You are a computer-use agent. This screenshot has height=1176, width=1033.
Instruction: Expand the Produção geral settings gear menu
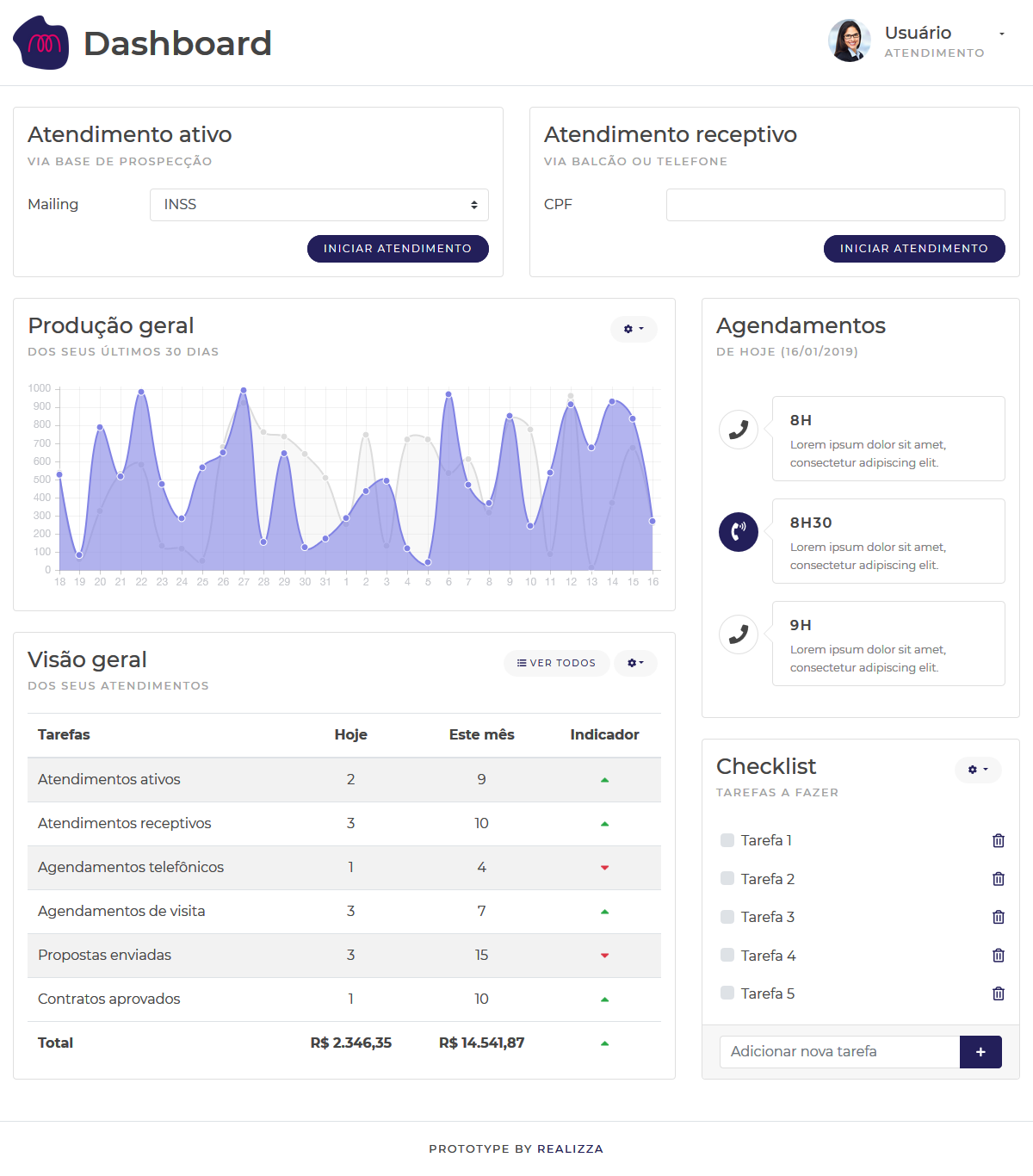click(634, 329)
